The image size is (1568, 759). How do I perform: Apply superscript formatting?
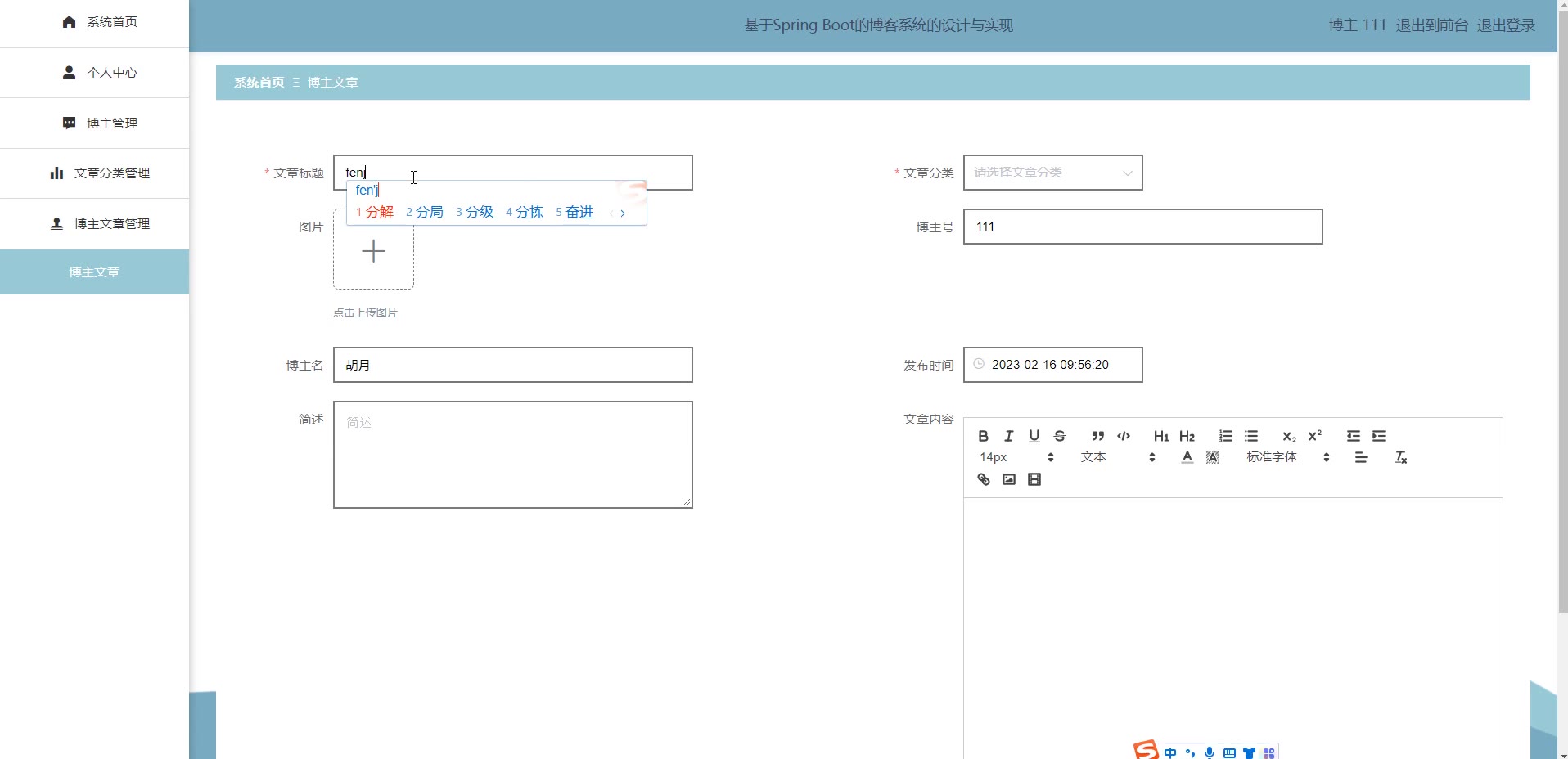[1314, 436]
